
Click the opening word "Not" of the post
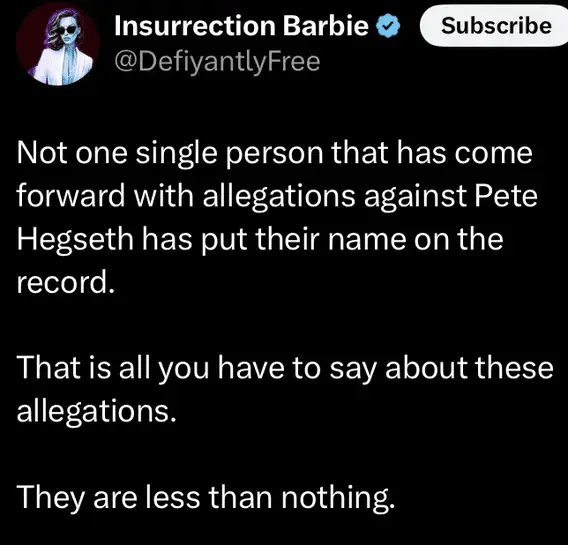[42, 153]
